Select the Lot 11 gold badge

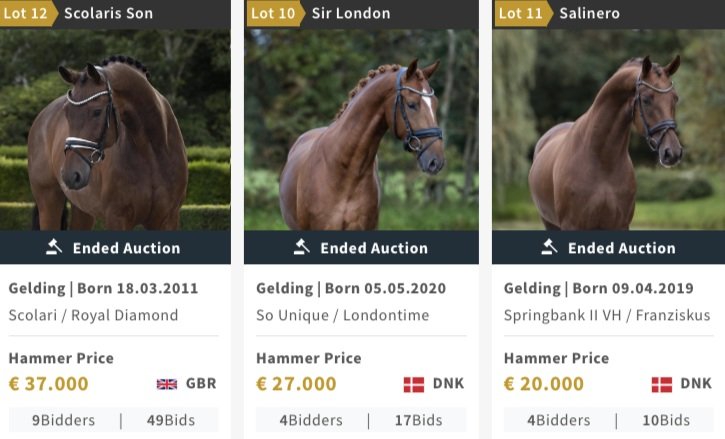pyautogui.click(x=524, y=13)
